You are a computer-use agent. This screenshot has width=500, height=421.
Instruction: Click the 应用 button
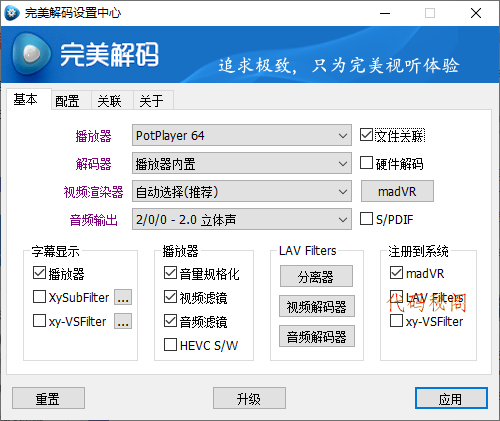451,398
